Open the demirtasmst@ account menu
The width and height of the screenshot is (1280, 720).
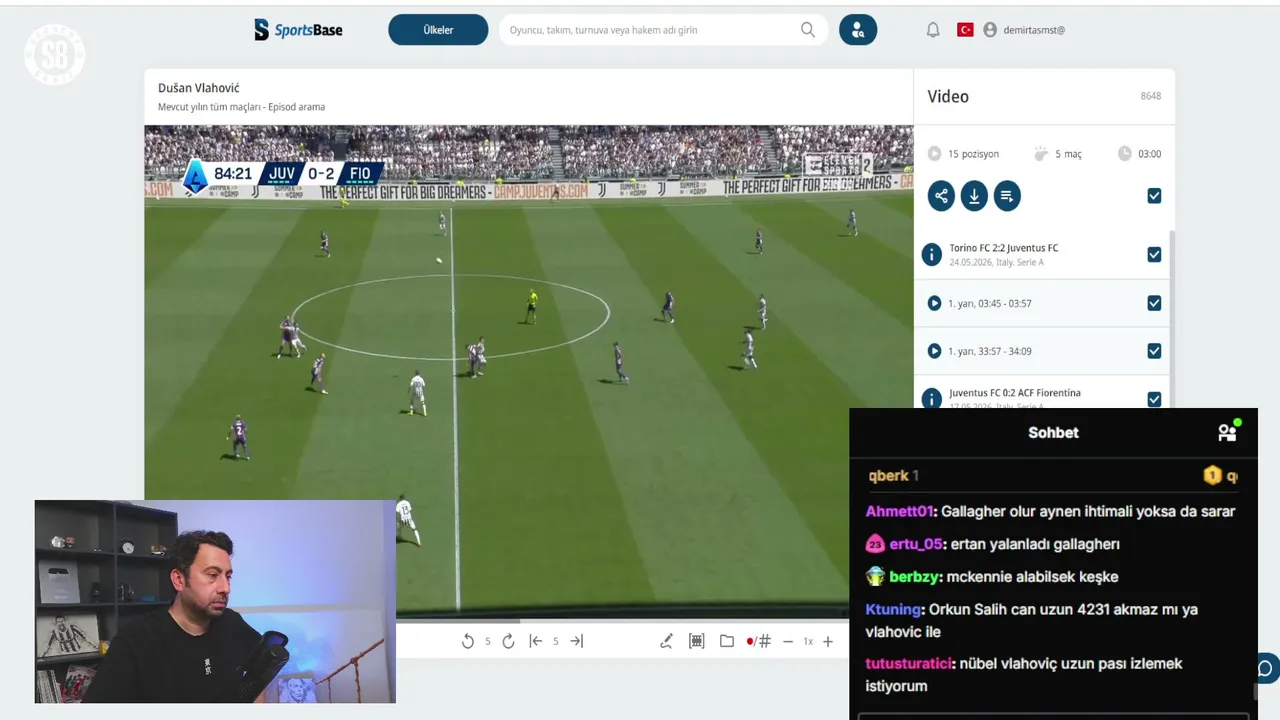[x=1024, y=30]
